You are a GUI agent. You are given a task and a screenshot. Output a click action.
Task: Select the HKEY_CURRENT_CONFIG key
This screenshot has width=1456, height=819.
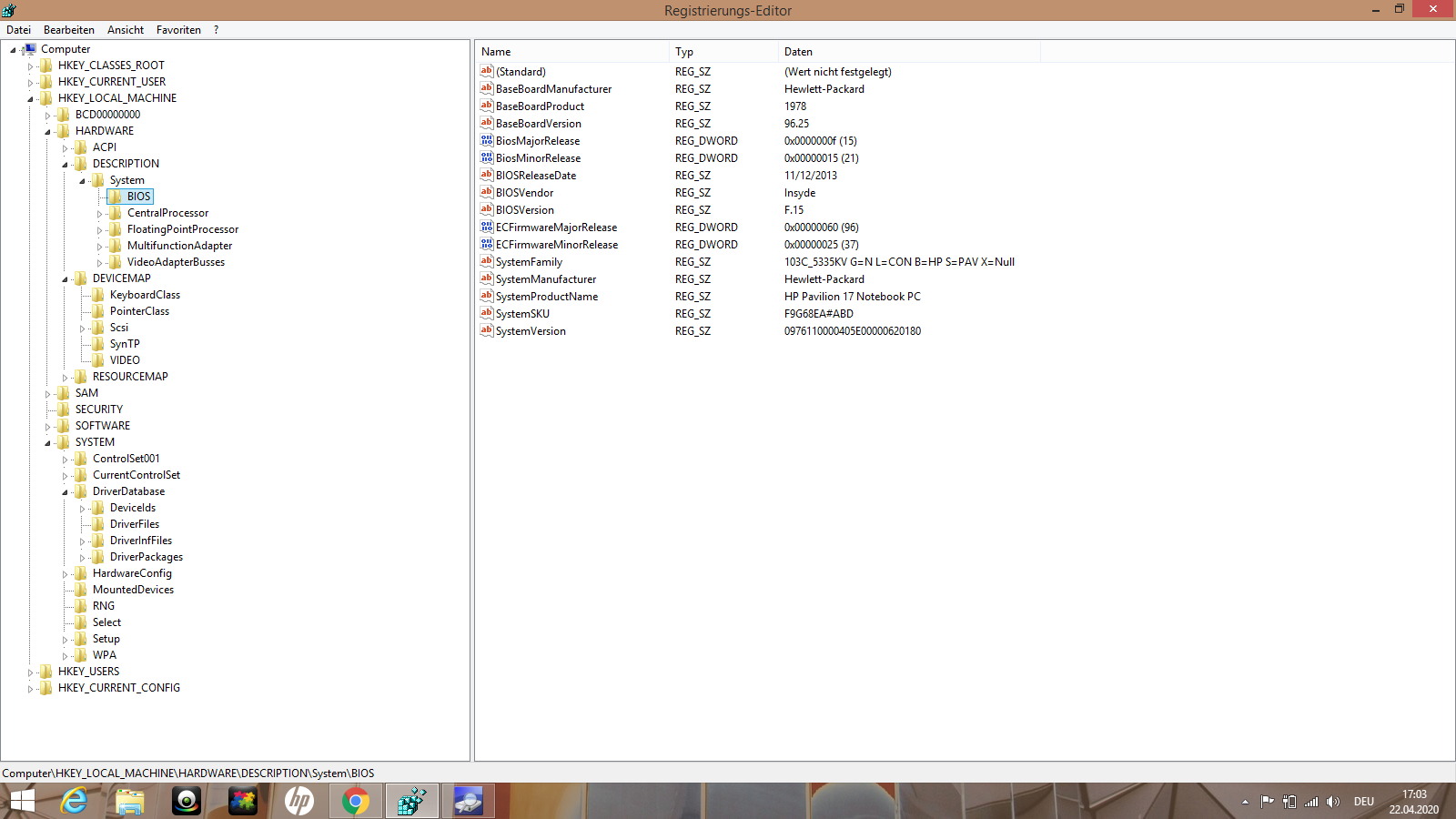(x=119, y=688)
